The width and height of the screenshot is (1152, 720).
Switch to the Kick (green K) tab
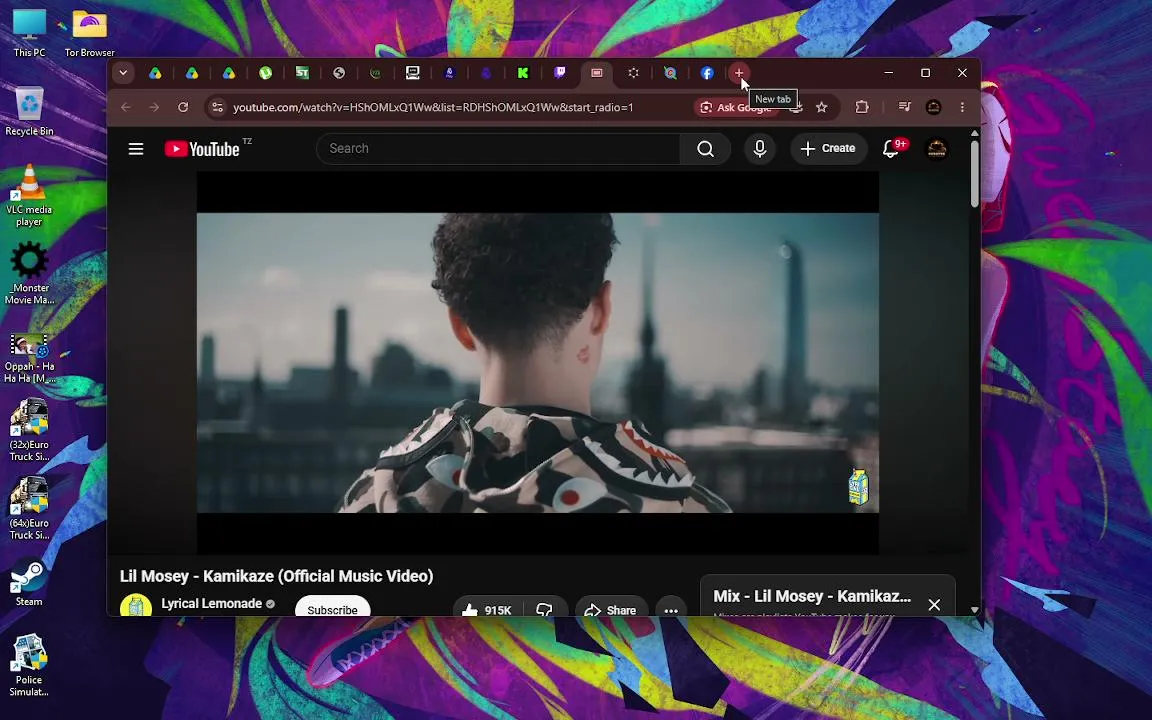523,73
